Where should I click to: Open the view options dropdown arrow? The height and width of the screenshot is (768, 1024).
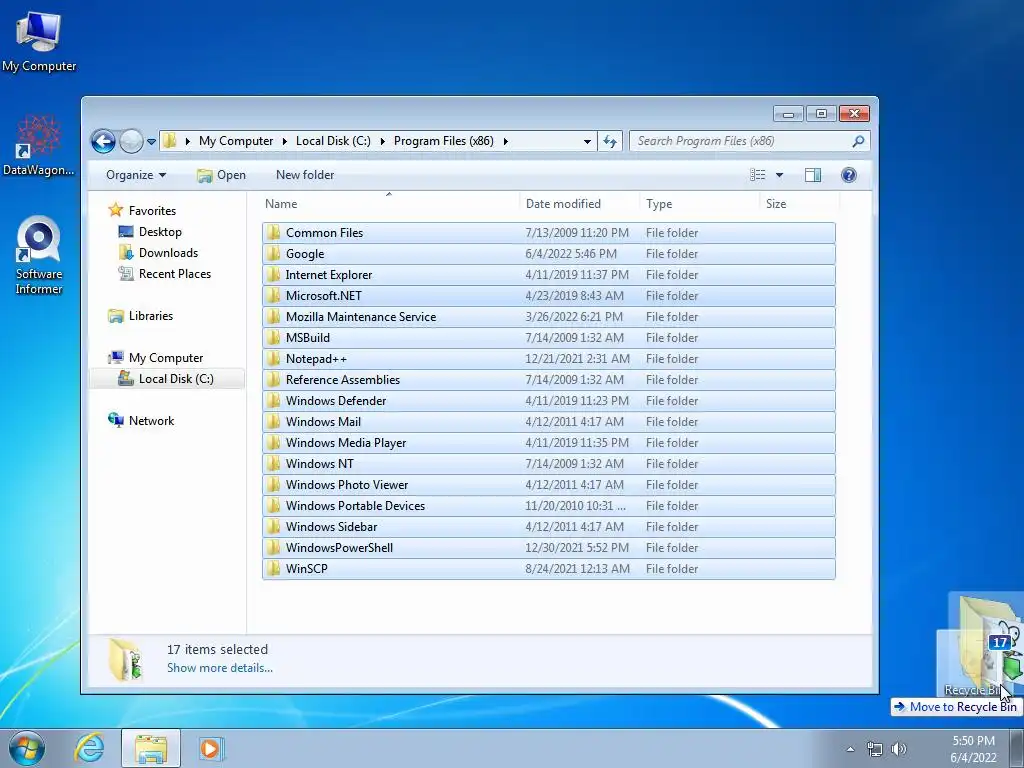779,175
